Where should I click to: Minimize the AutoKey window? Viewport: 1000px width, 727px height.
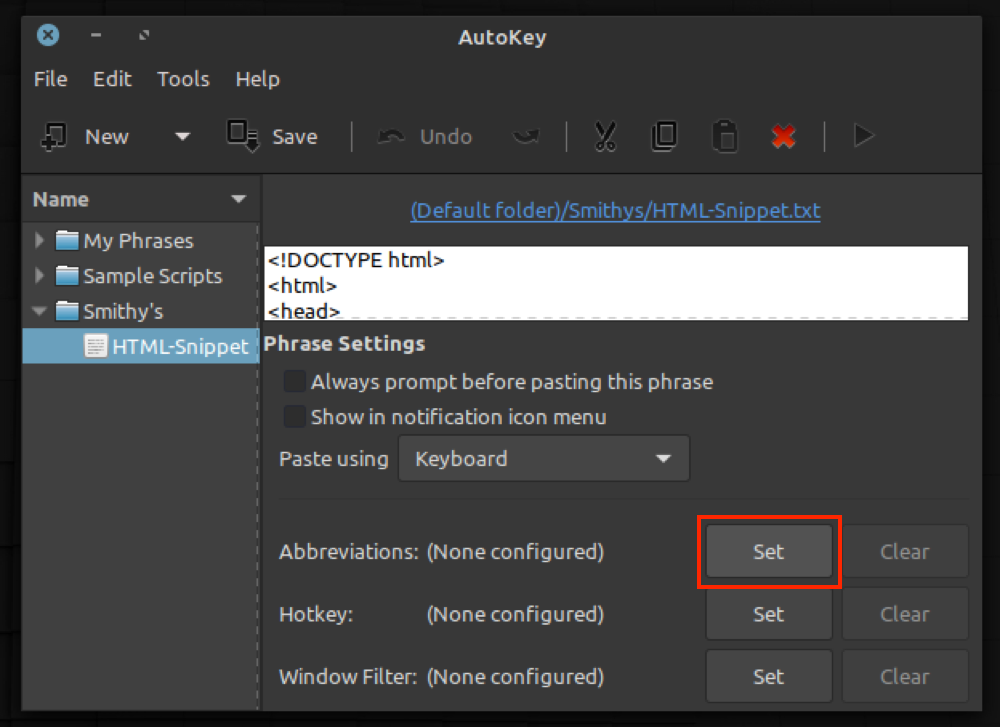pos(96,35)
